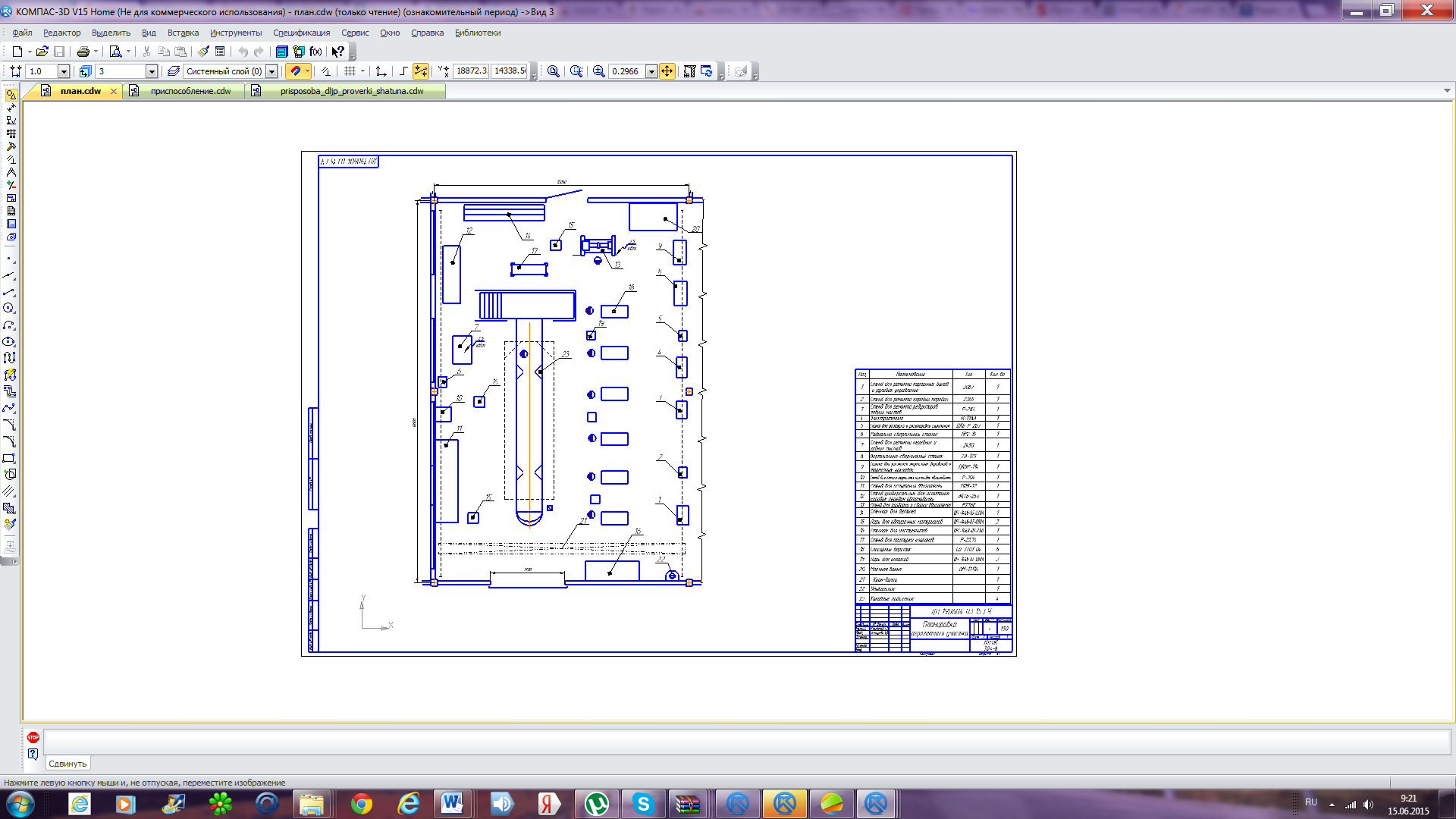Click the Print icon in toolbar

[83, 52]
